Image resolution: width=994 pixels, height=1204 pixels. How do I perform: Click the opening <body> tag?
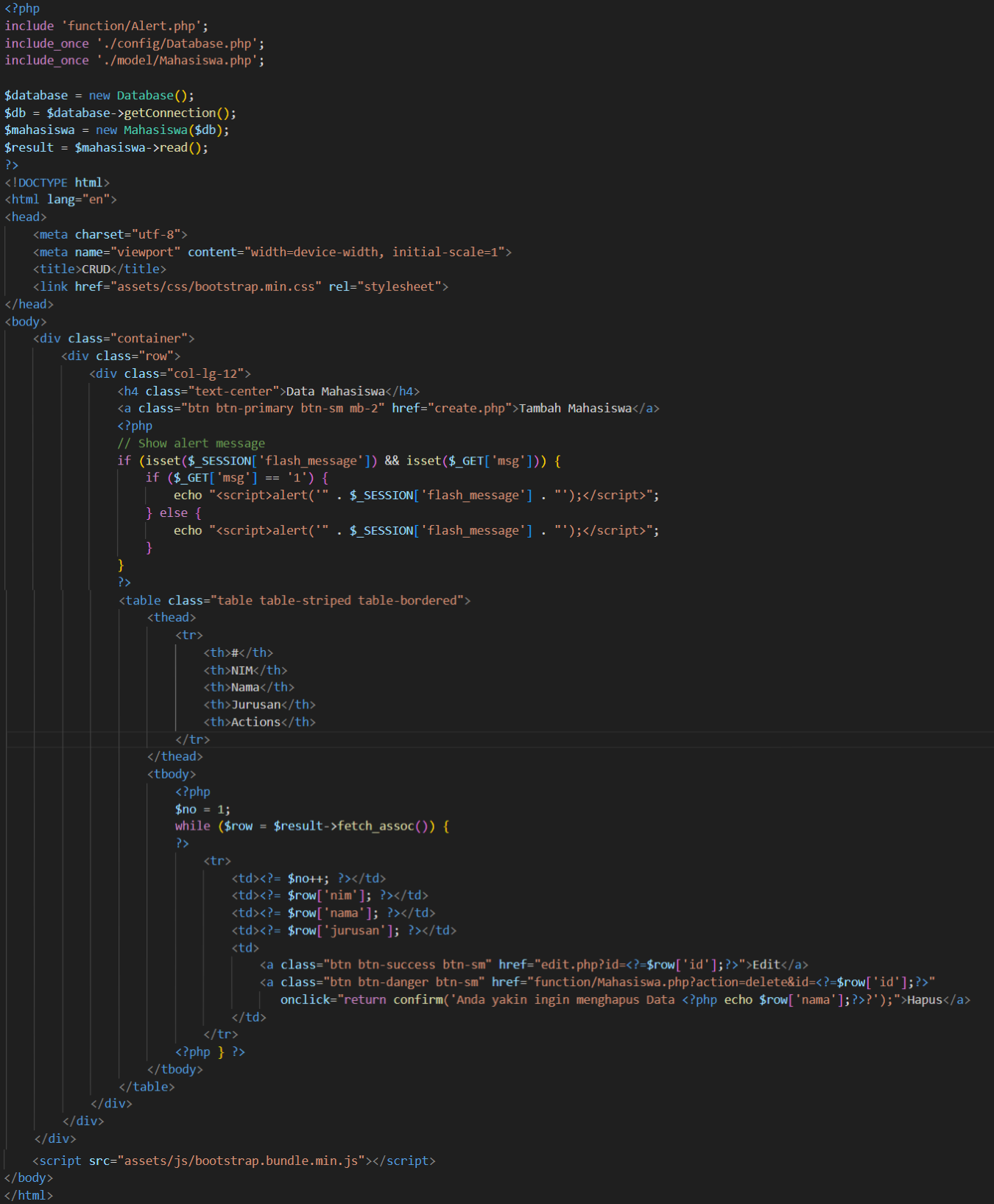tap(26, 322)
